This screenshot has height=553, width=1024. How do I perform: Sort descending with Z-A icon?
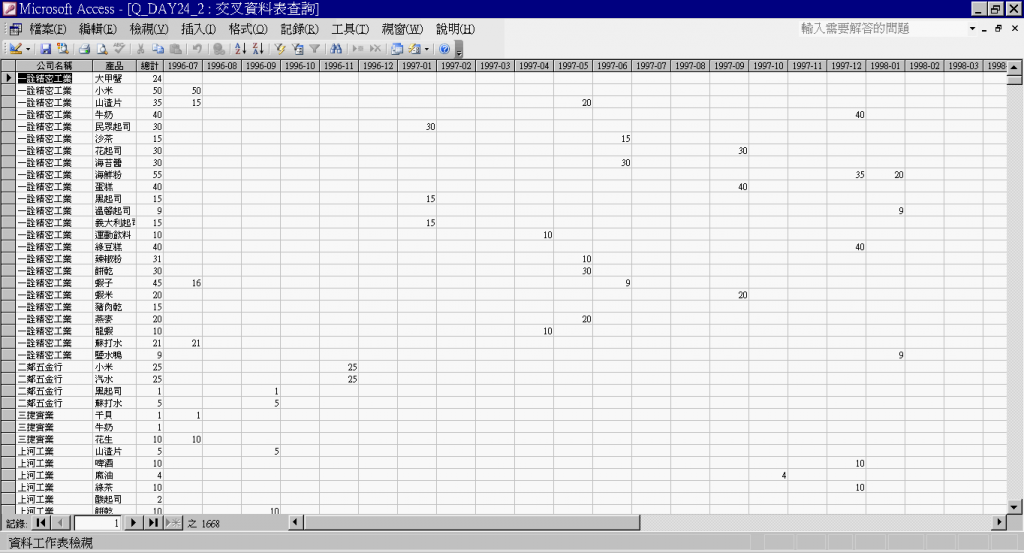click(258, 49)
